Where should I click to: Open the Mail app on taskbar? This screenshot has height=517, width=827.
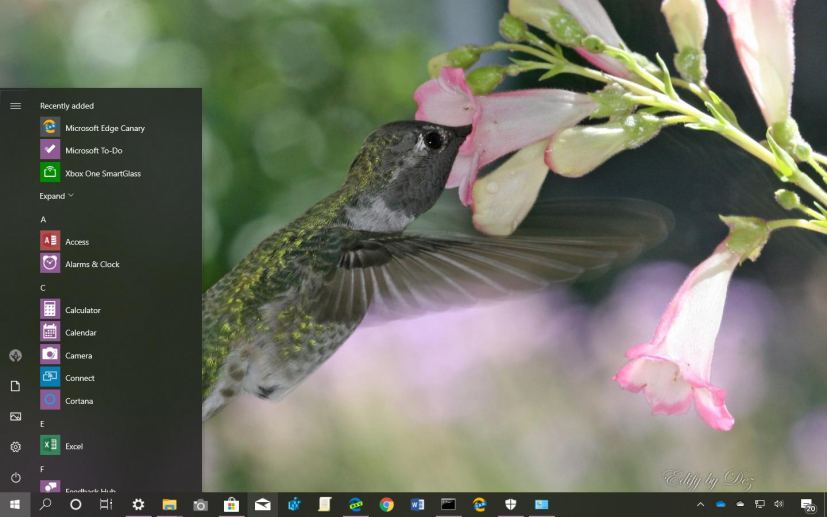point(262,505)
